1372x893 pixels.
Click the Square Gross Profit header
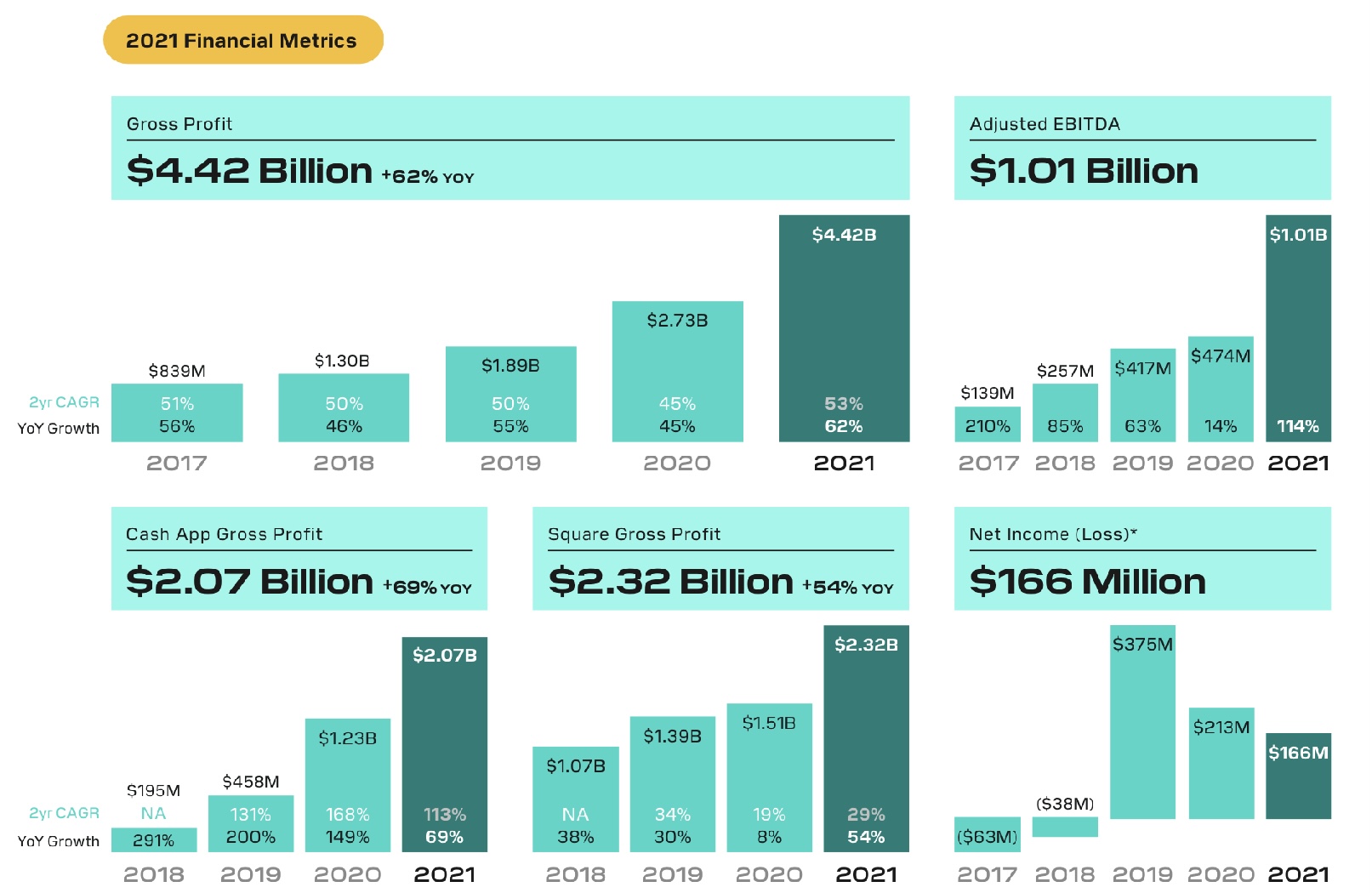pyautogui.click(x=720, y=559)
